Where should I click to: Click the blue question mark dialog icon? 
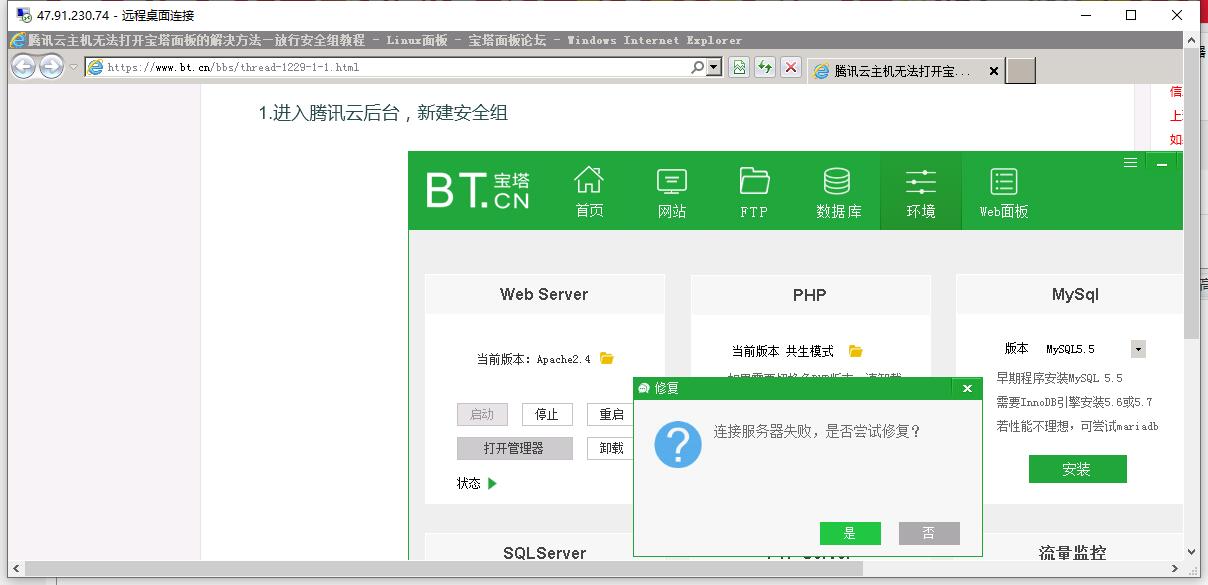click(x=678, y=444)
